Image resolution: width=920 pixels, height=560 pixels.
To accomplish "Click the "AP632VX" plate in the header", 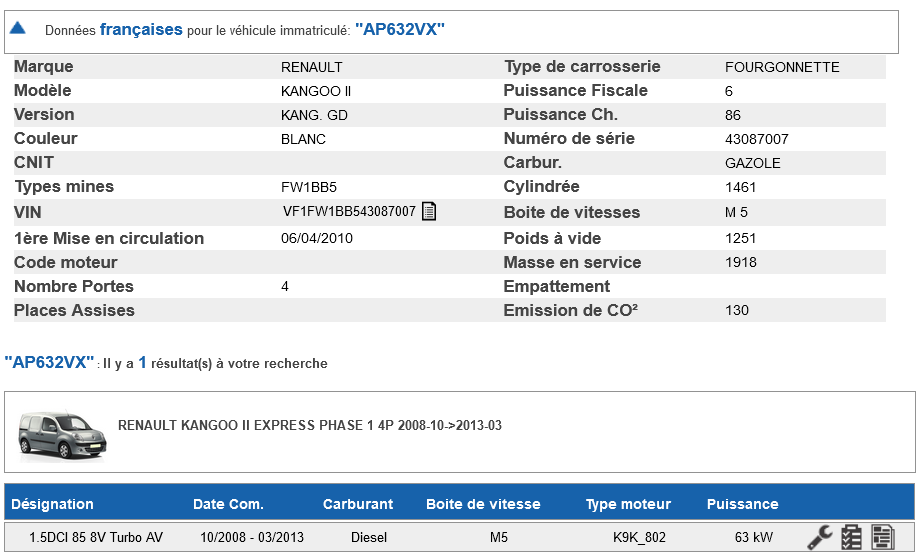I will tap(399, 30).
